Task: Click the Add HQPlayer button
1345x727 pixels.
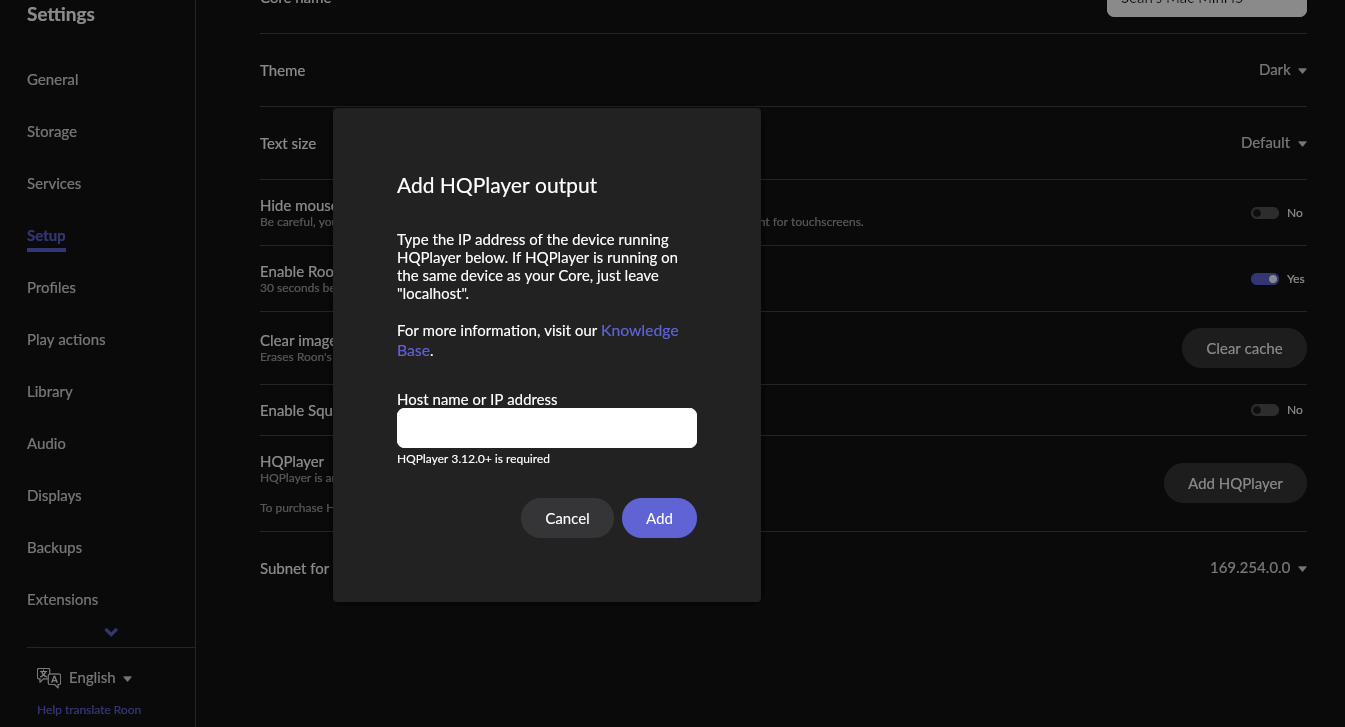Action: (1235, 483)
